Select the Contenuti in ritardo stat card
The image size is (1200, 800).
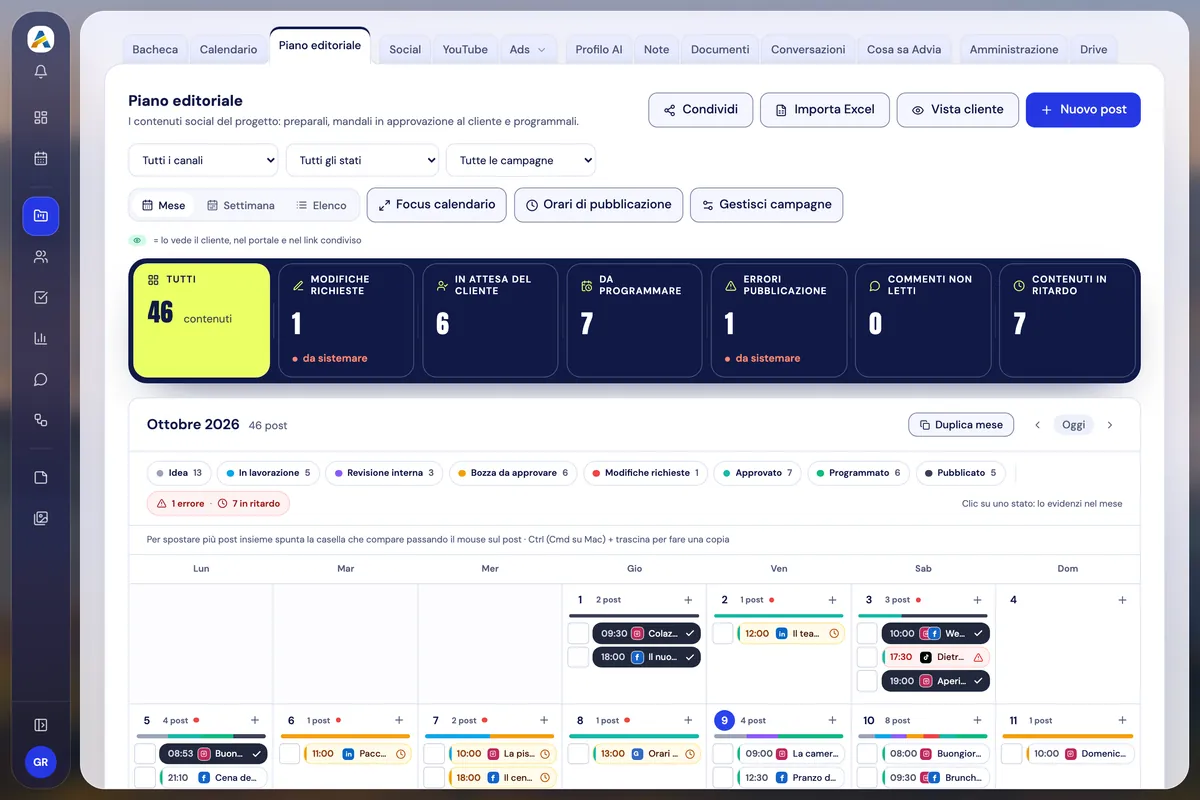click(1067, 320)
